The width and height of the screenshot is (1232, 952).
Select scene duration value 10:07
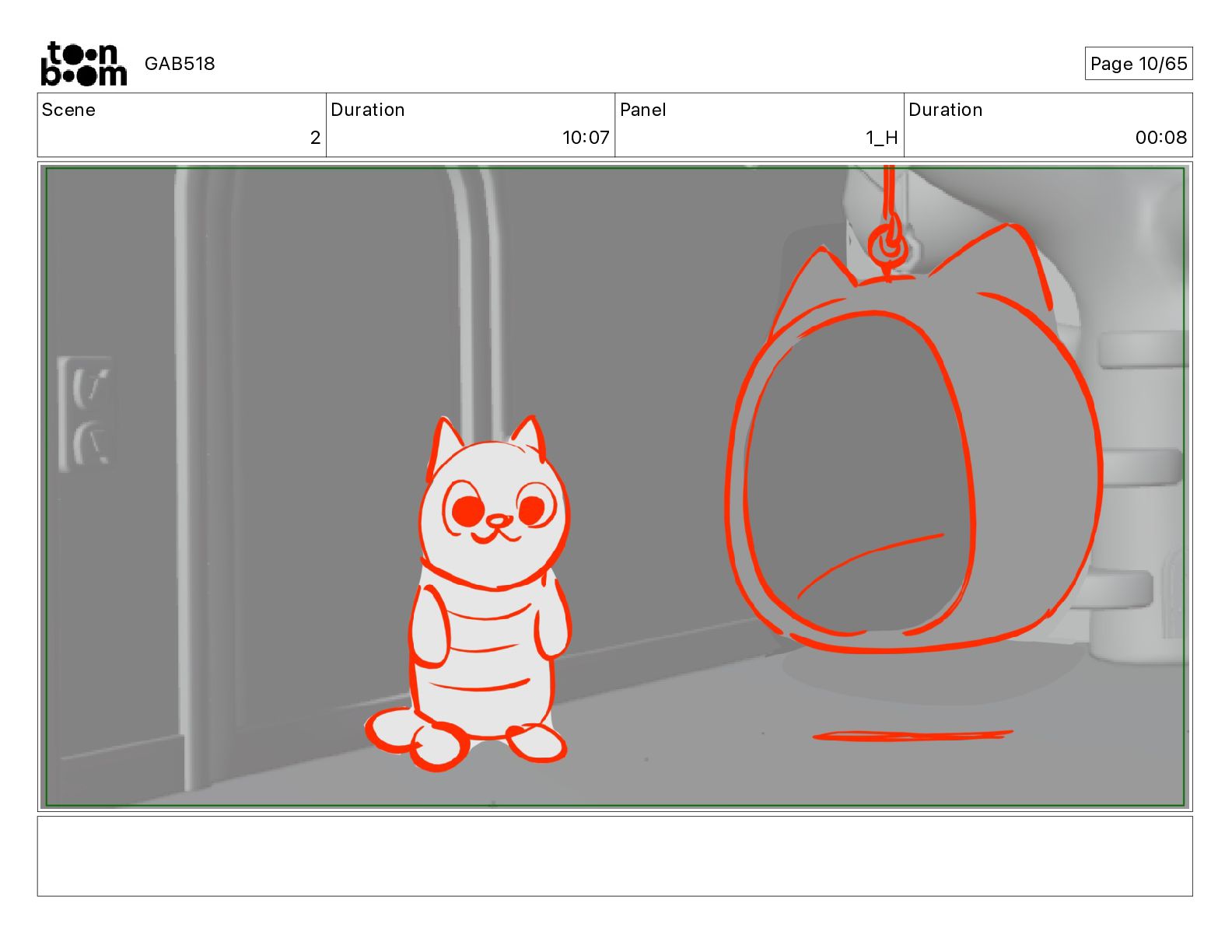click(586, 138)
